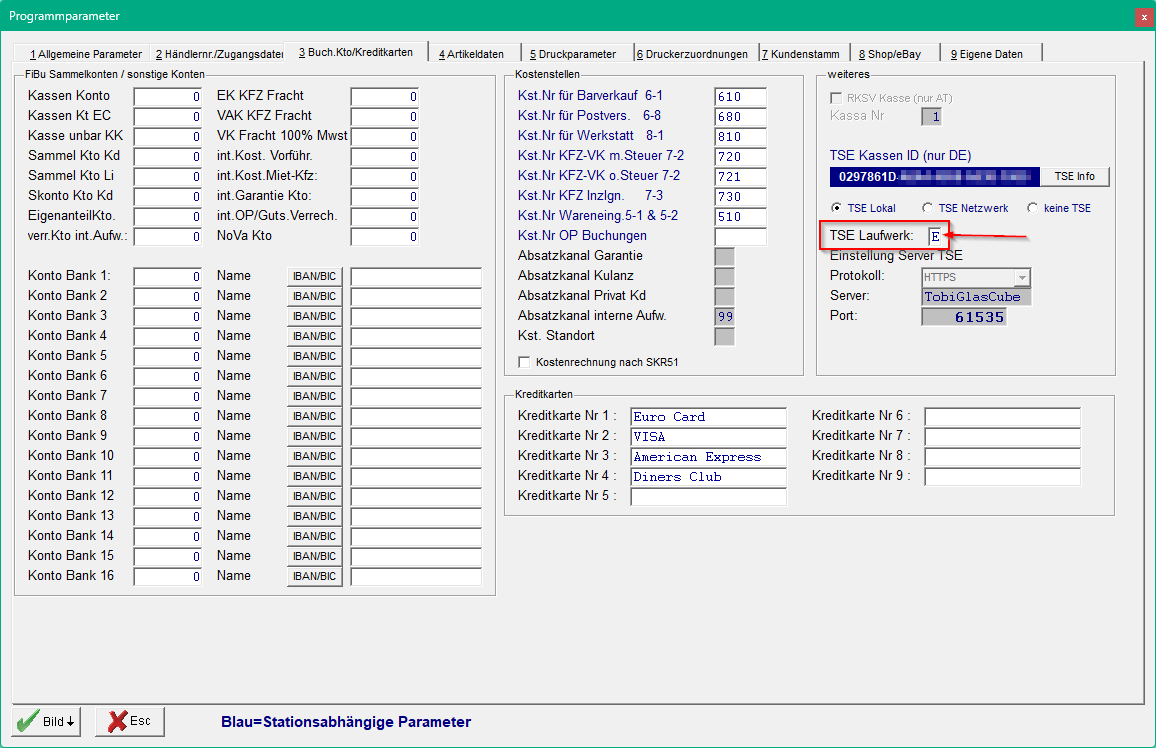The image size is (1156, 748).
Task: Focus the empty Kreditkarte Nr 5 field
Action: 708,497
